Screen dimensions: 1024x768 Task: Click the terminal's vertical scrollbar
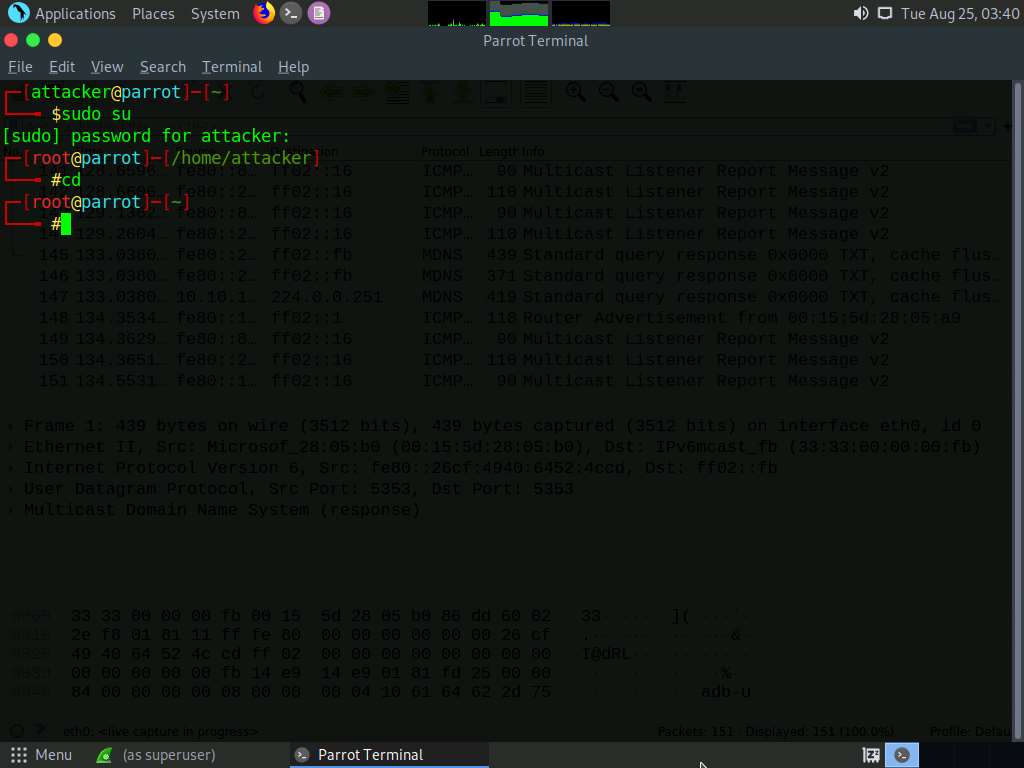[1018, 410]
